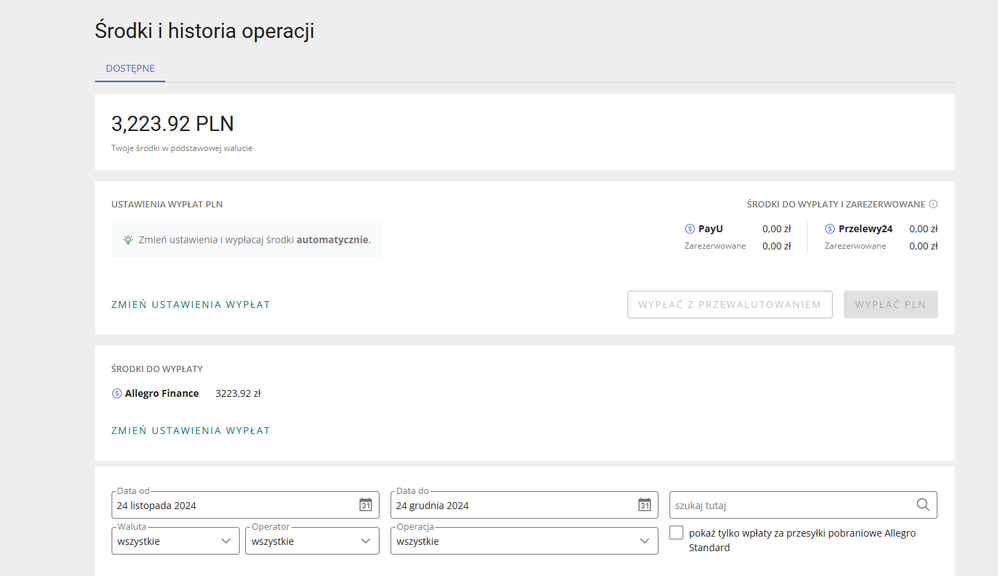
Task: Click the lightbulb tip icon
Action: [x=127, y=240]
